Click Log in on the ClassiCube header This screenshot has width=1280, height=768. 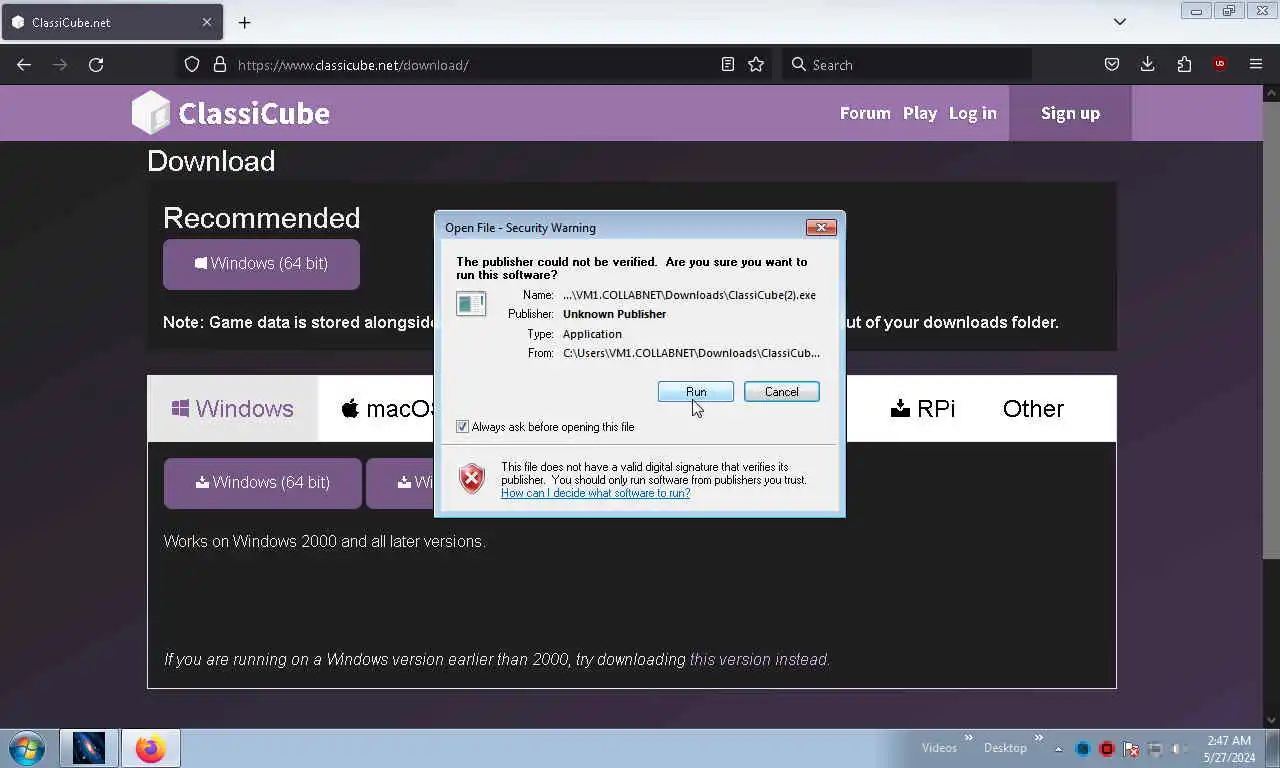click(973, 113)
